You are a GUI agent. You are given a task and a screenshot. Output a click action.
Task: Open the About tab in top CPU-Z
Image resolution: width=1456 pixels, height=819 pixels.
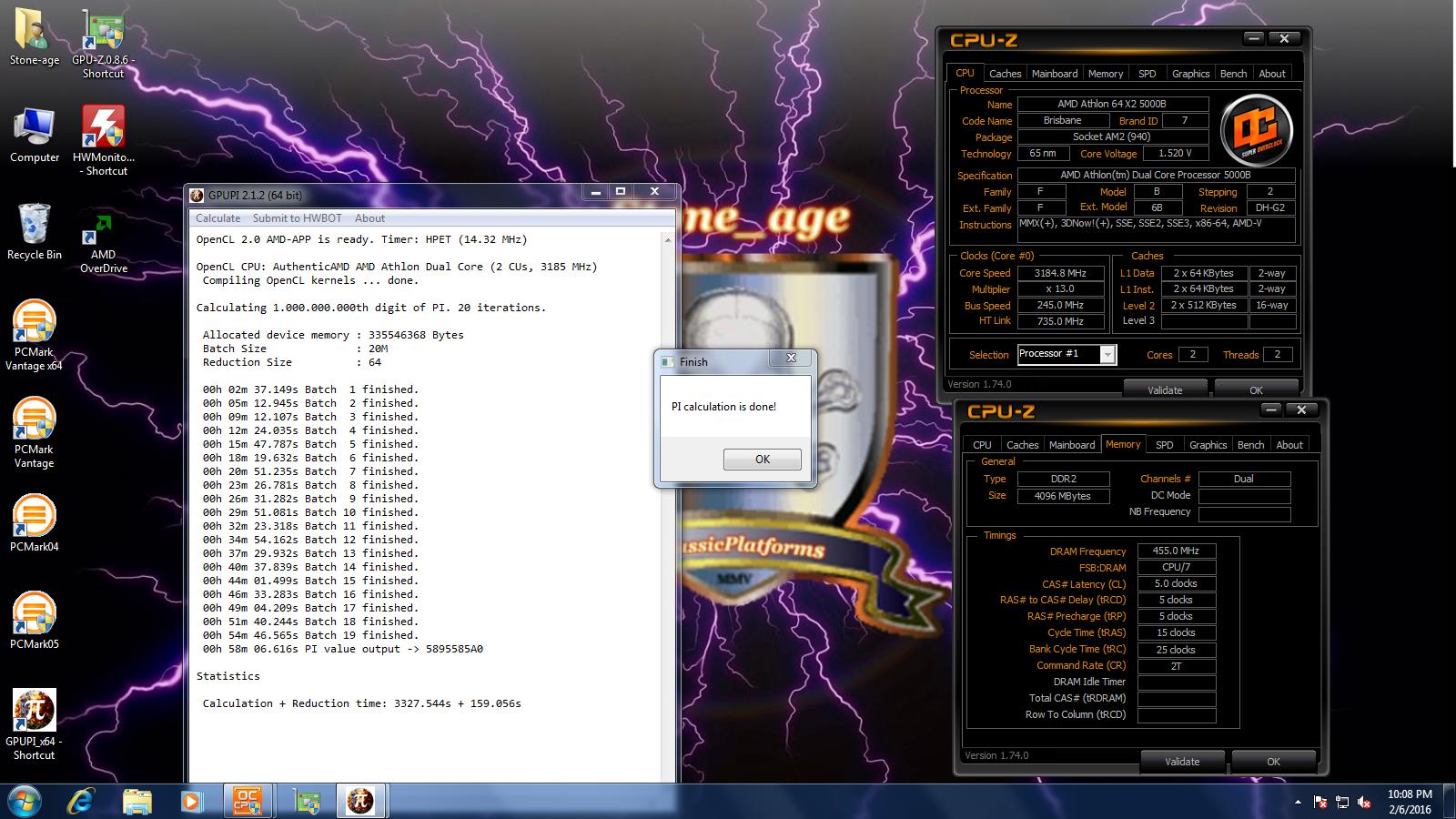click(x=1272, y=74)
